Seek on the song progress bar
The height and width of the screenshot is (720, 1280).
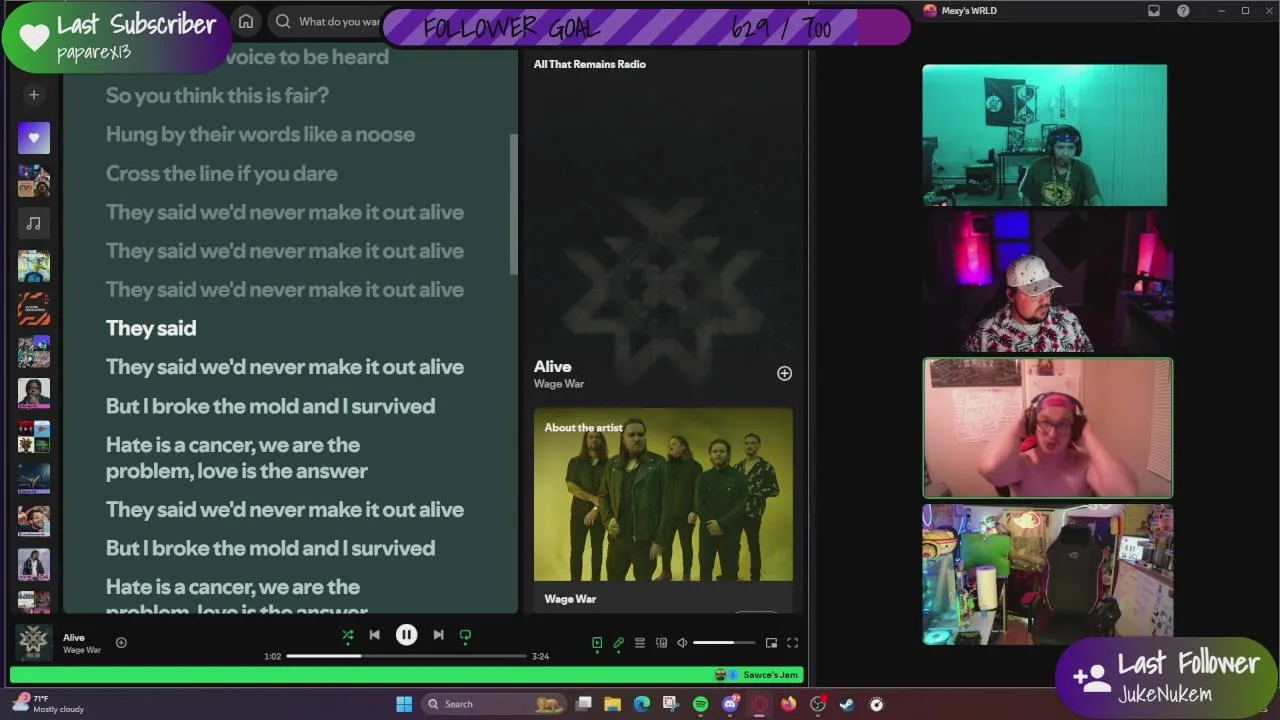pyautogui.click(x=406, y=656)
